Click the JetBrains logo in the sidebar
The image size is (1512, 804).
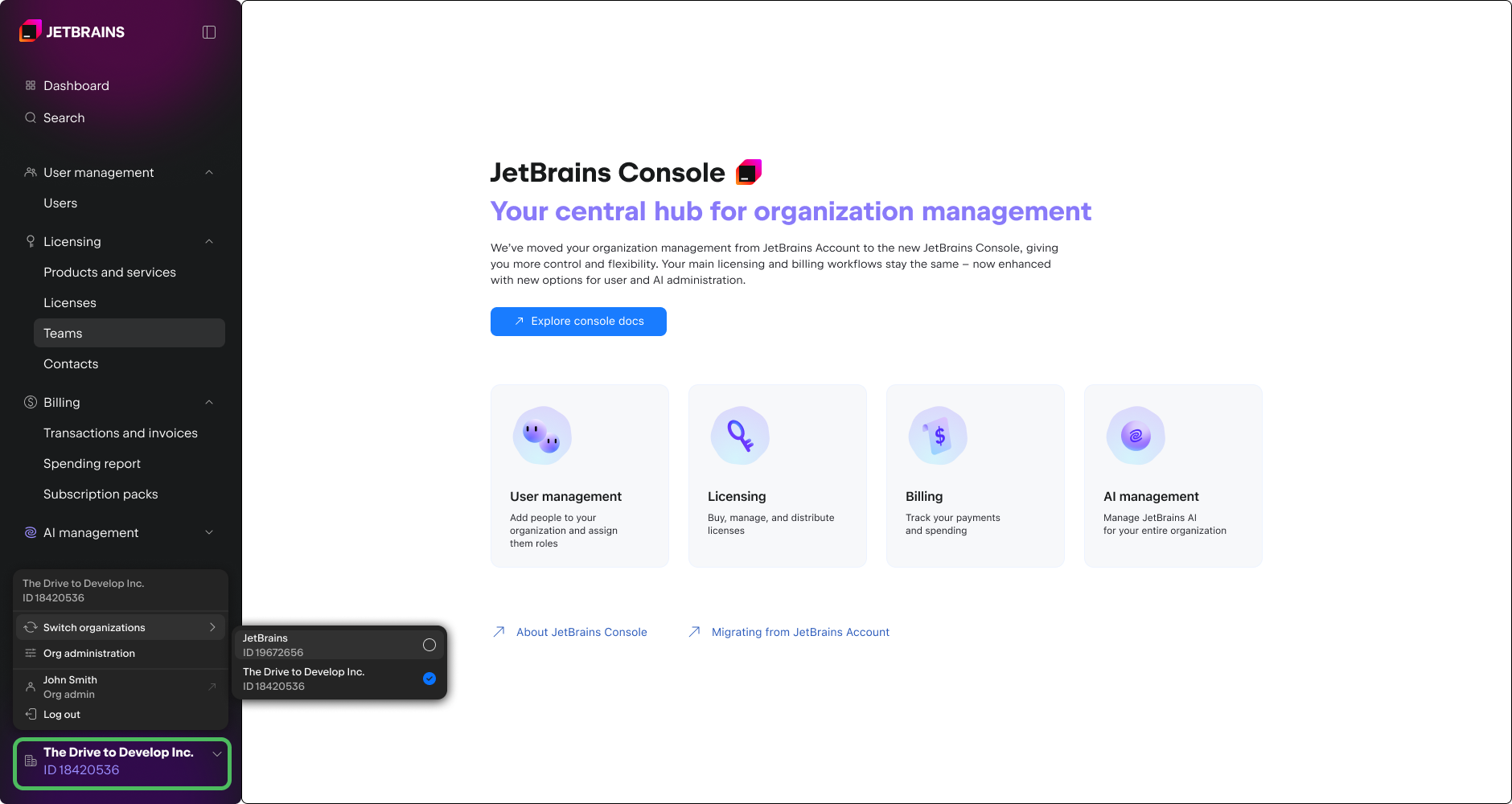click(x=31, y=31)
